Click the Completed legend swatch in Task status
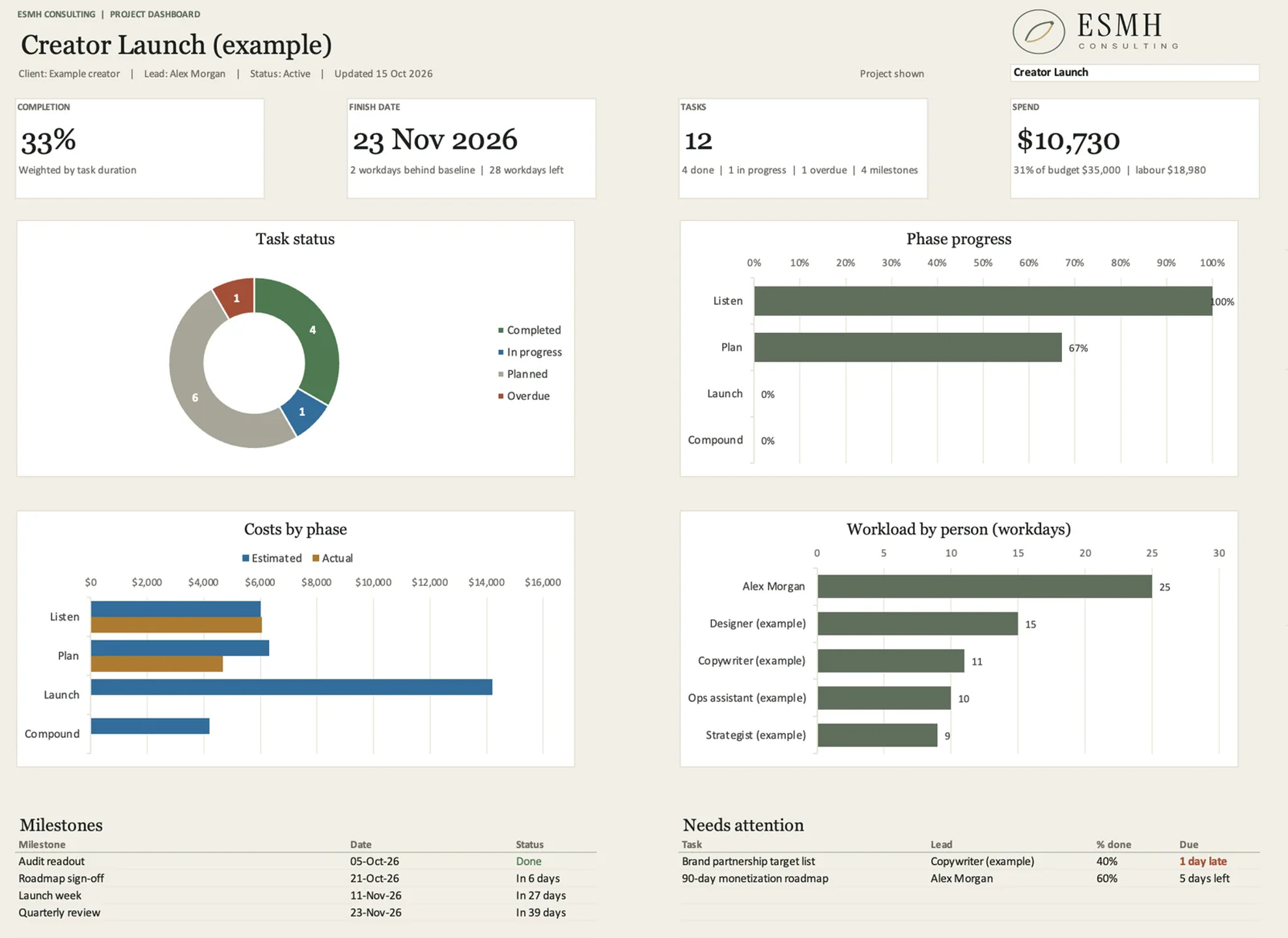 pyautogui.click(x=501, y=330)
